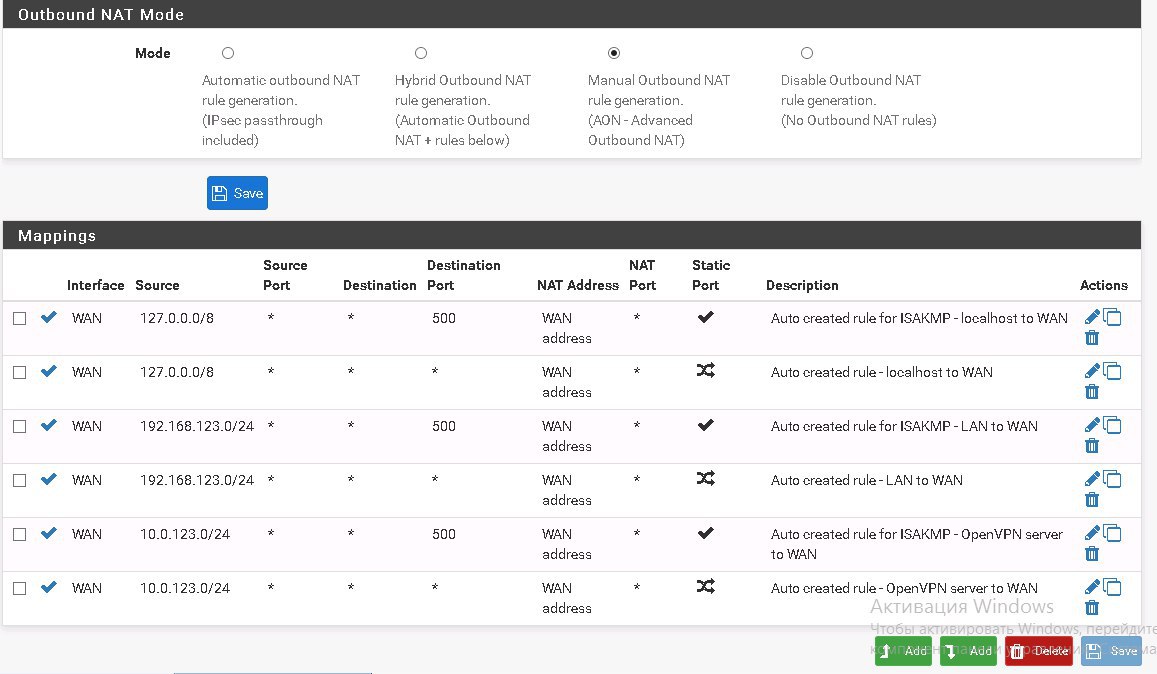The height and width of the screenshot is (674, 1157).
Task: Click the 'Auto created rule - localhost to WAN' description
Action: pos(882,372)
